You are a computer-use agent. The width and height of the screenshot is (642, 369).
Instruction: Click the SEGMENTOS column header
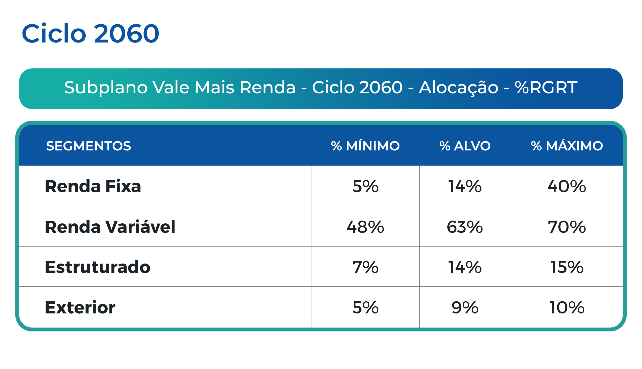click(88, 146)
